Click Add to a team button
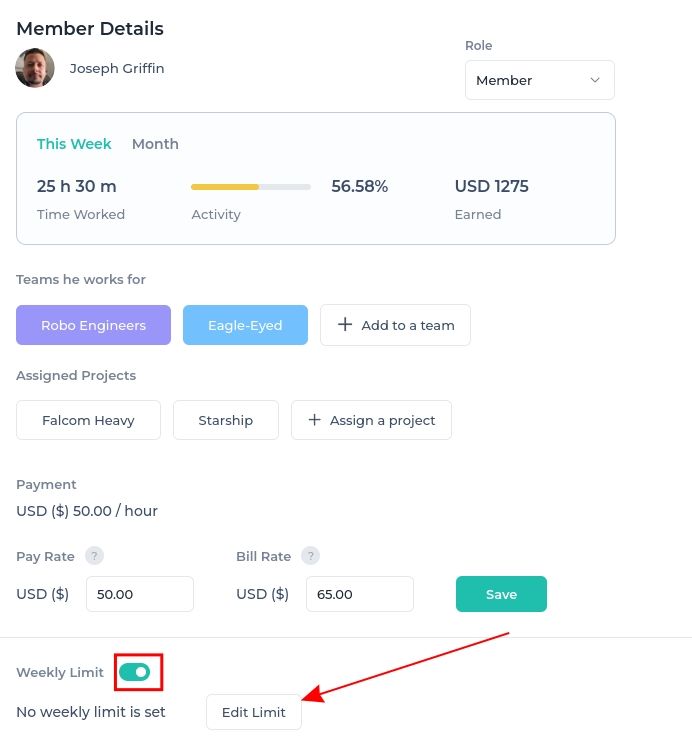Screen dimensions: 692x745 pos(395,325)
